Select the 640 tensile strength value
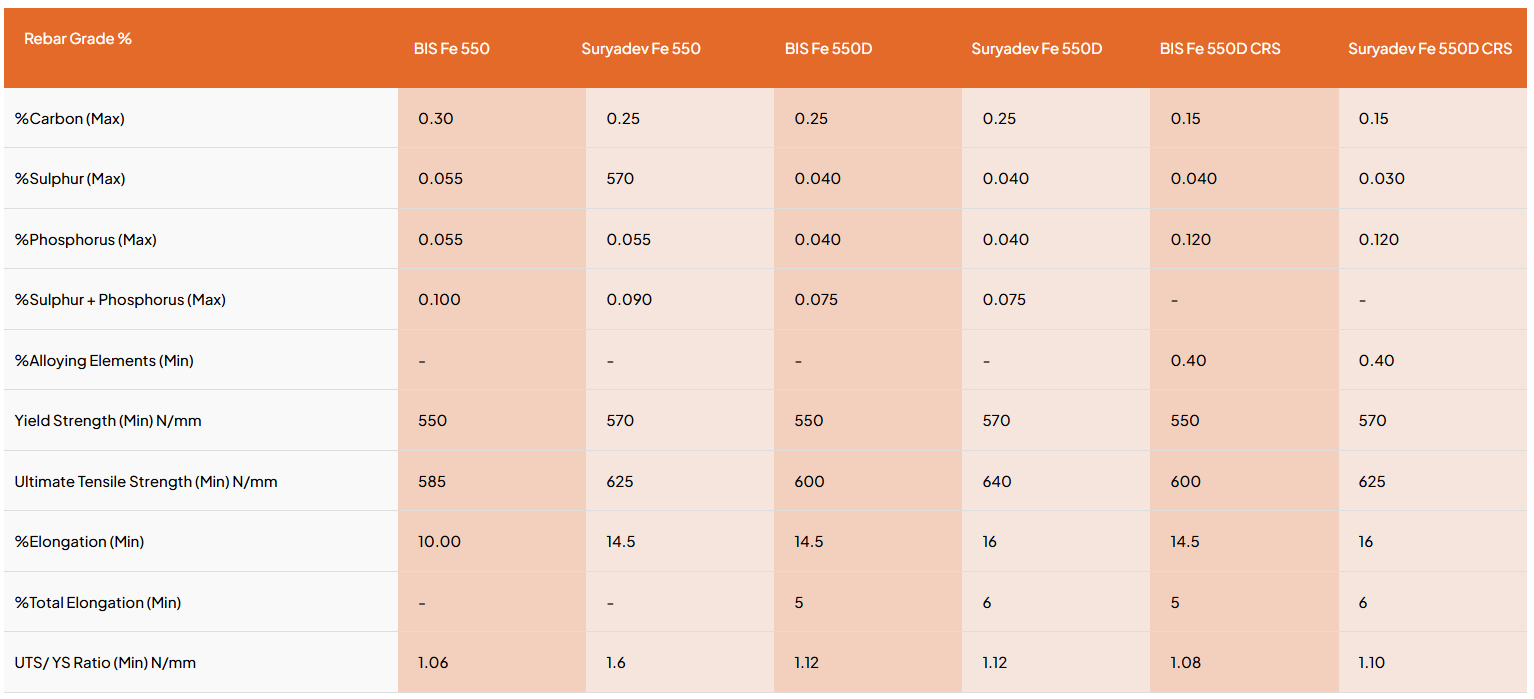 click(997, 482)
